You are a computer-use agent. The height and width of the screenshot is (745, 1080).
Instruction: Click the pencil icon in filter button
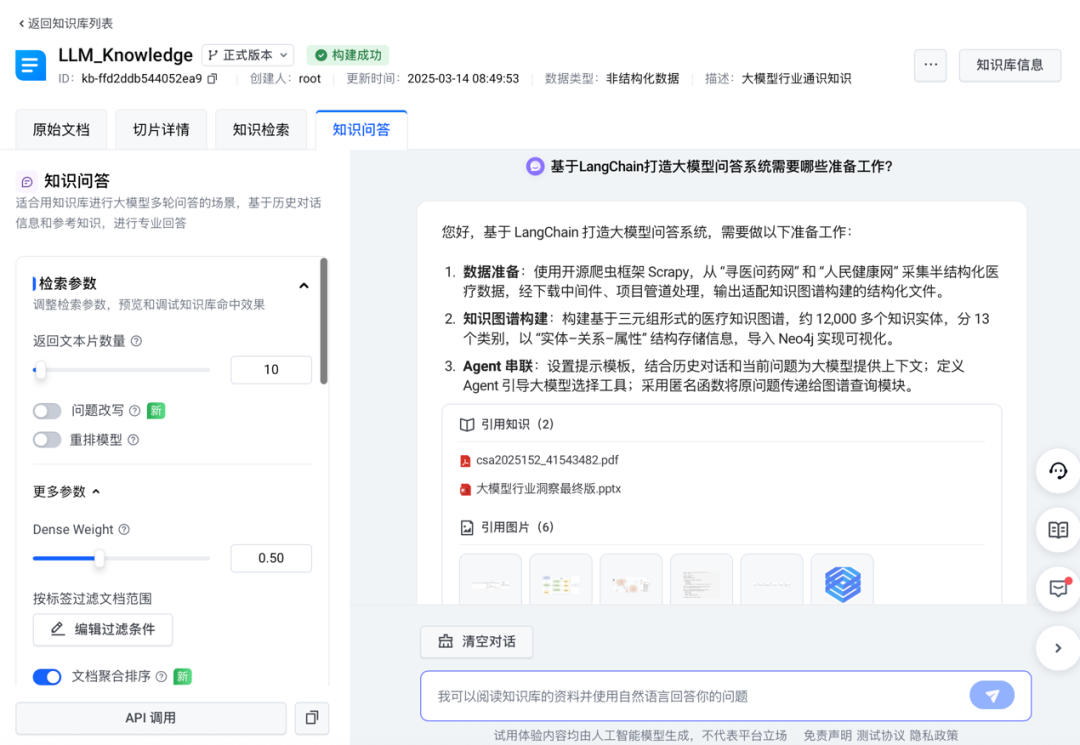(x=58, y=629)
